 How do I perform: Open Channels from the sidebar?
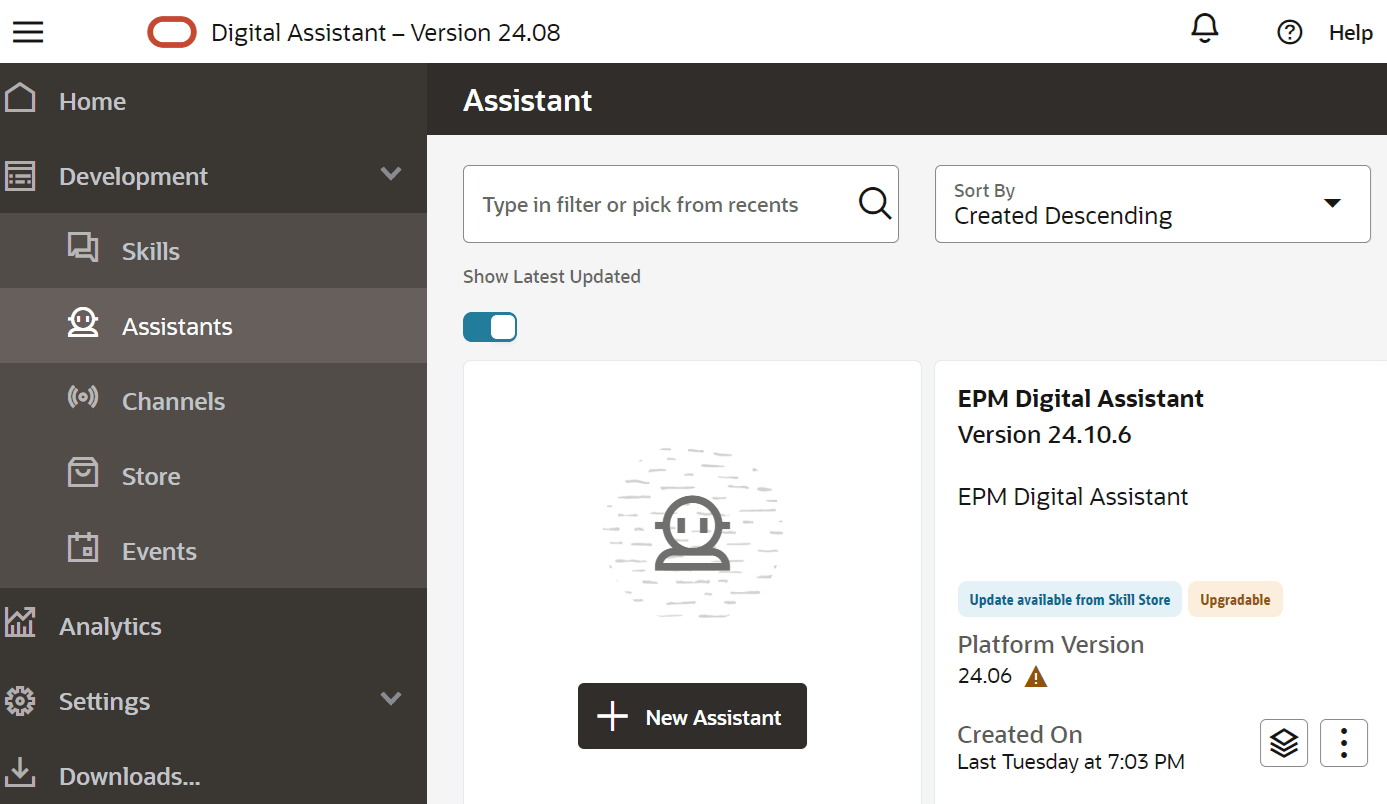tap(173, 401)
